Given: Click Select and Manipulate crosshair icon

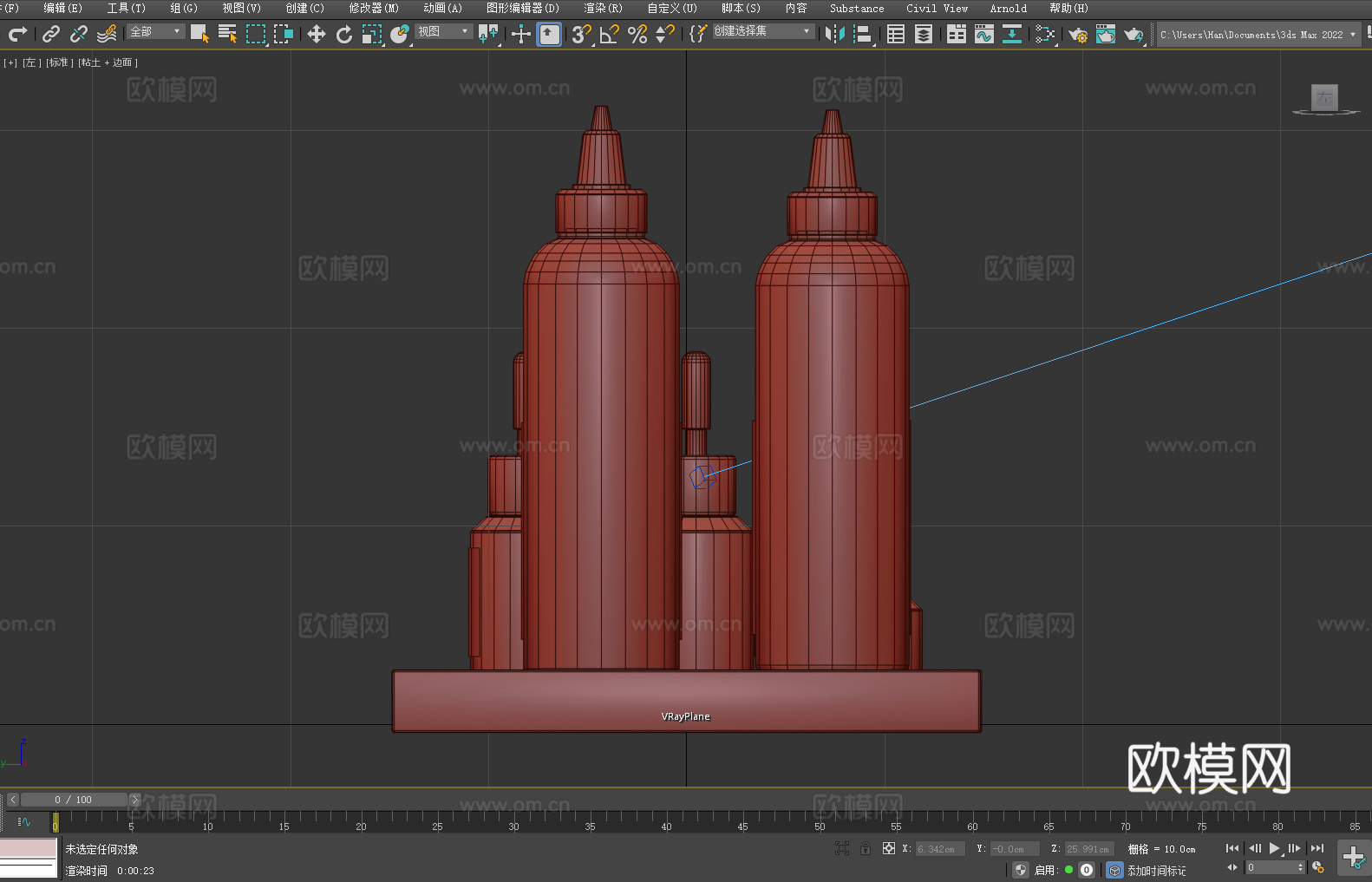Looking at the screenshot, I should tap(520, 34).
